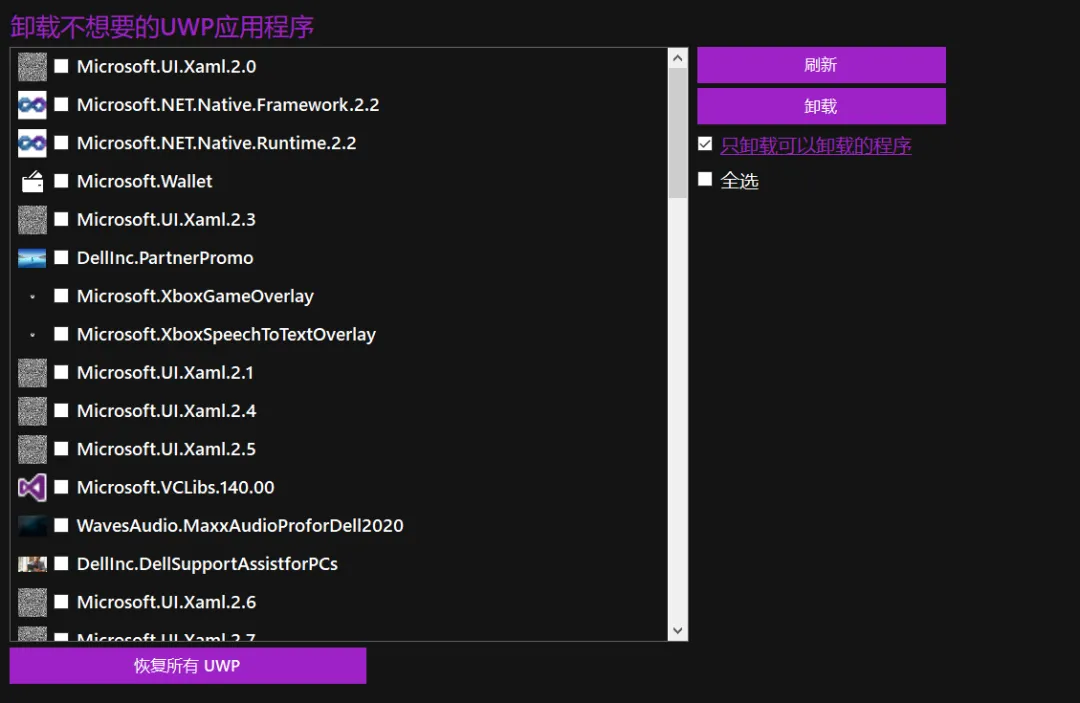Click the Microsoft.UI.Xaml.2.5 icon
Image resolution: width=1080 pixels, height=703 pixels.
[x=32, y=450]
